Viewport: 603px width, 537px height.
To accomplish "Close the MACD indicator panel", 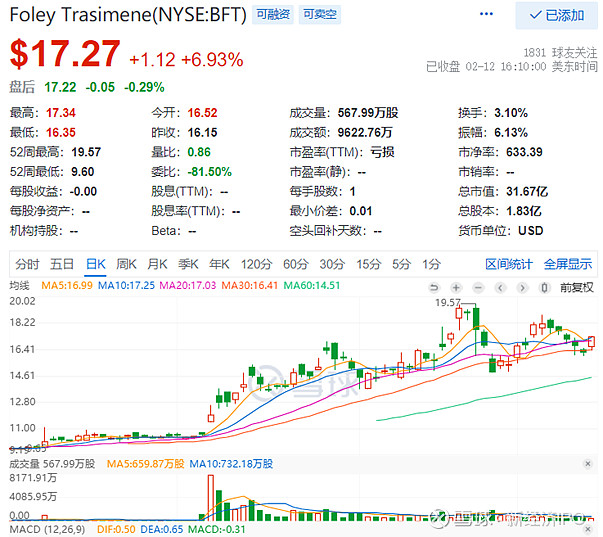I will (588, 530).
